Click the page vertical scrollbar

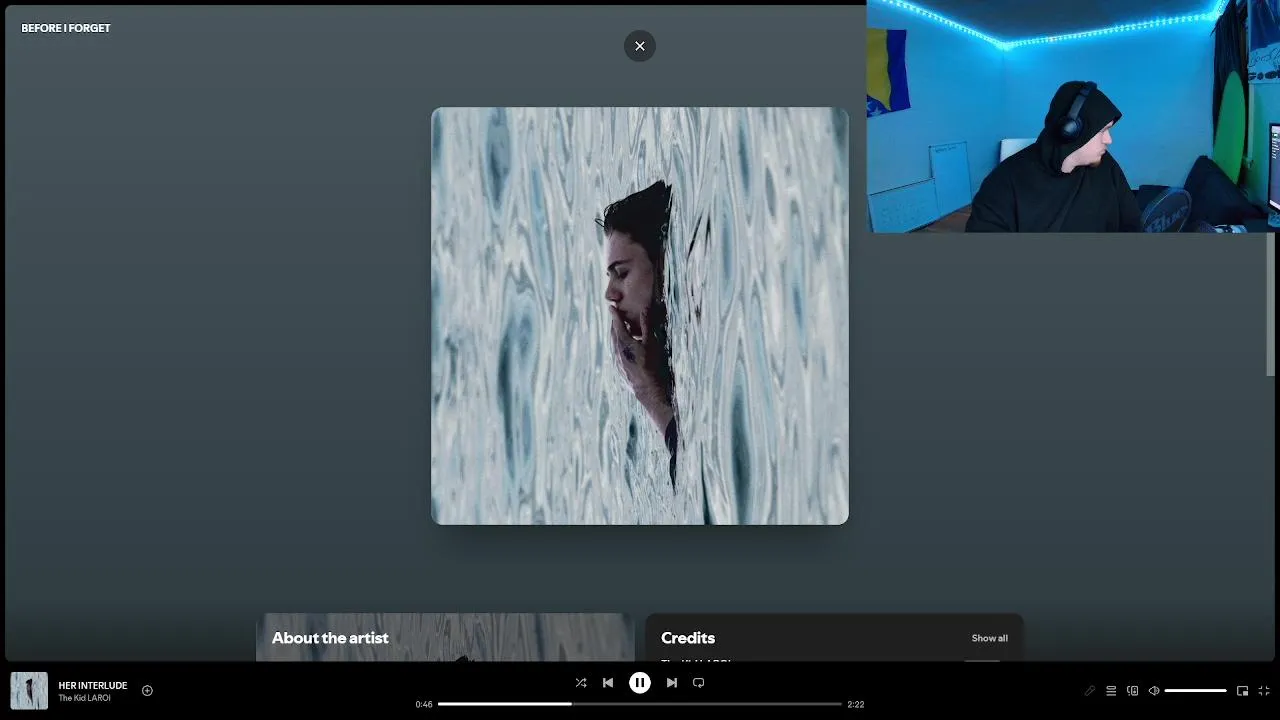tap(1272, 305)
